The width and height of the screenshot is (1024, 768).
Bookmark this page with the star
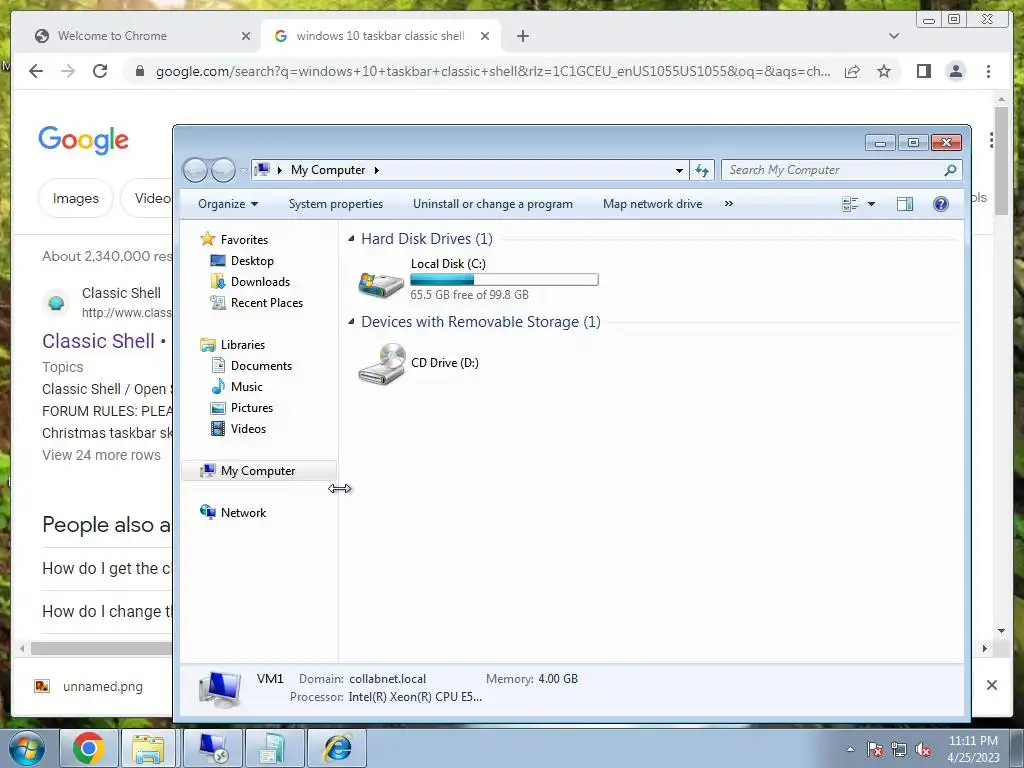point(884,71)
